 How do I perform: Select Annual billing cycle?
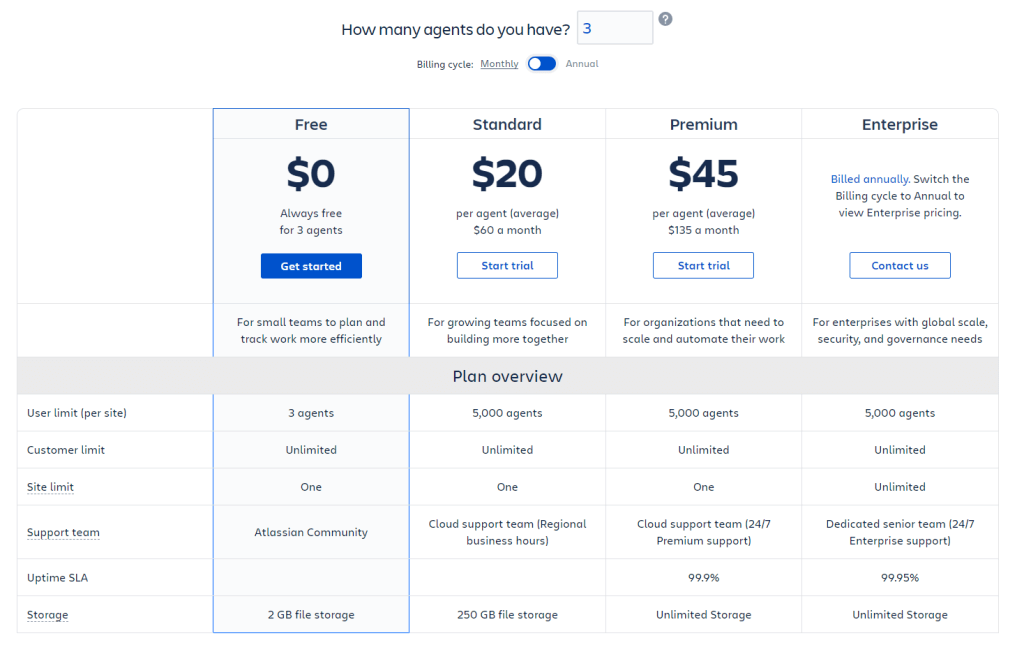pos(581,64)
